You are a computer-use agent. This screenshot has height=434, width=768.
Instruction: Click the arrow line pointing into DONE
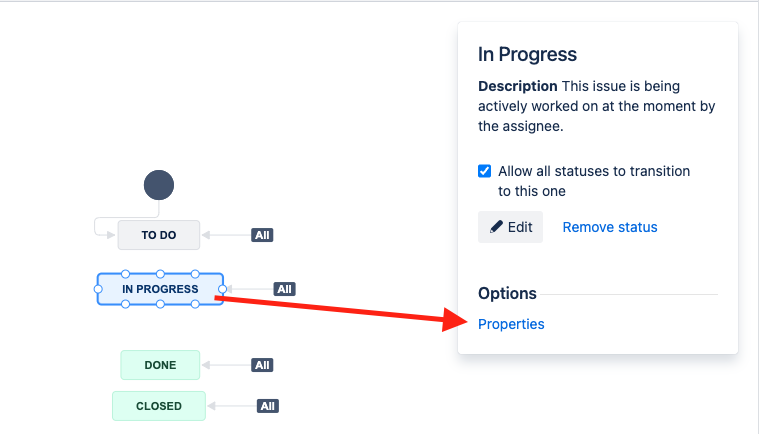click(x=226, y=365)
